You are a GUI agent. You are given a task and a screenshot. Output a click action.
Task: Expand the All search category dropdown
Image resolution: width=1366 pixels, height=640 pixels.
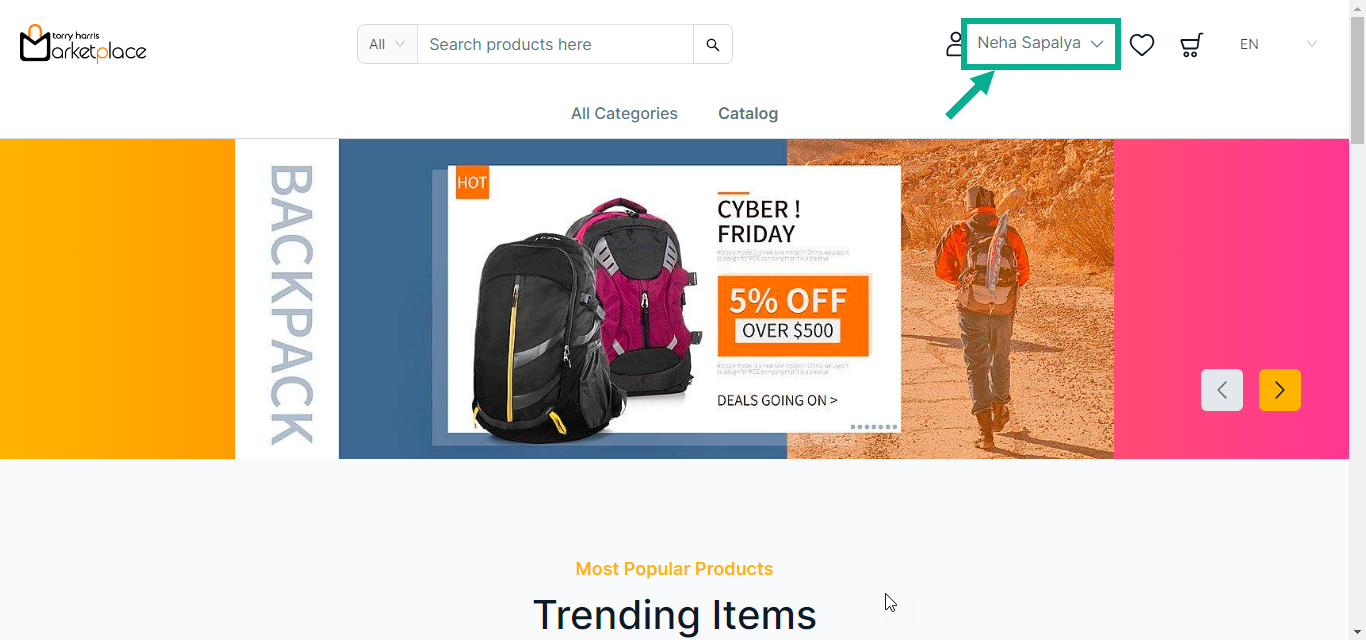[387, 44]
